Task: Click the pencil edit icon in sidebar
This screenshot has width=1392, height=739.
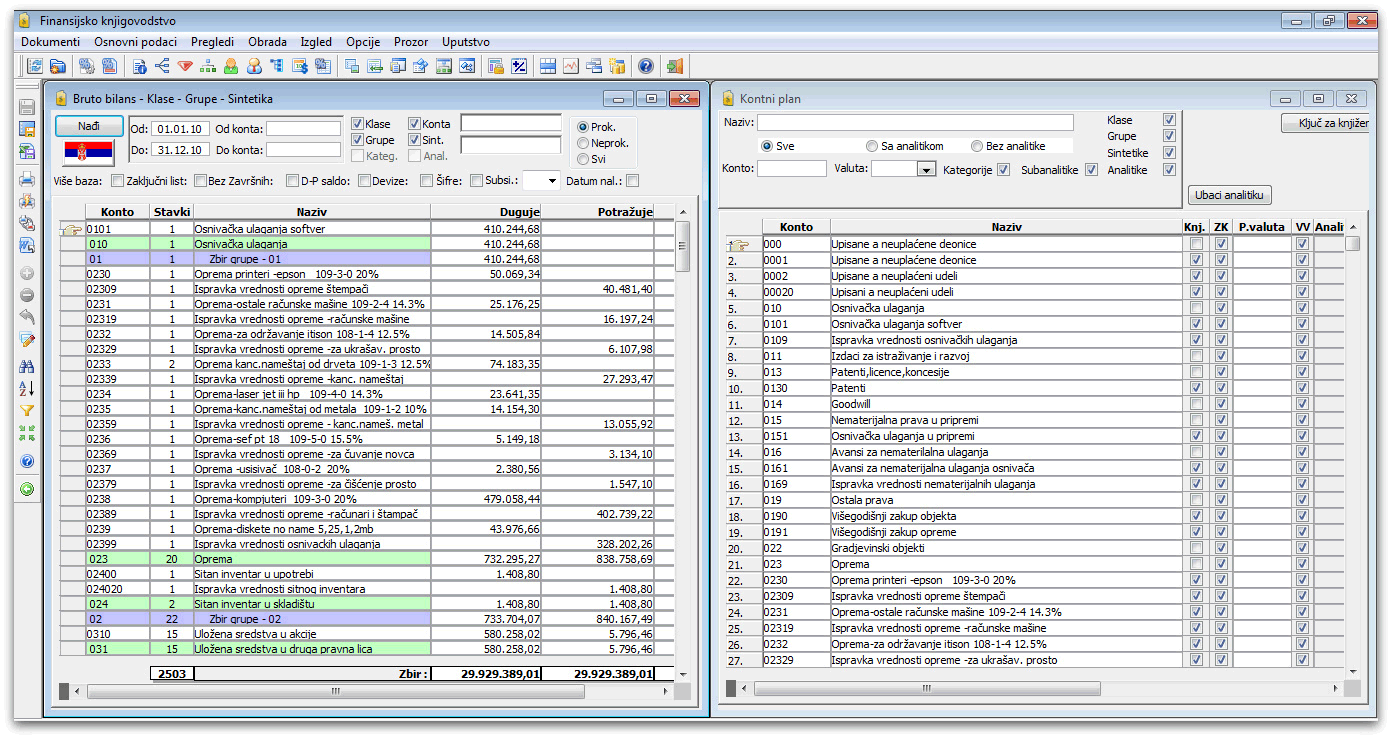Action: (x=27, y=340)
